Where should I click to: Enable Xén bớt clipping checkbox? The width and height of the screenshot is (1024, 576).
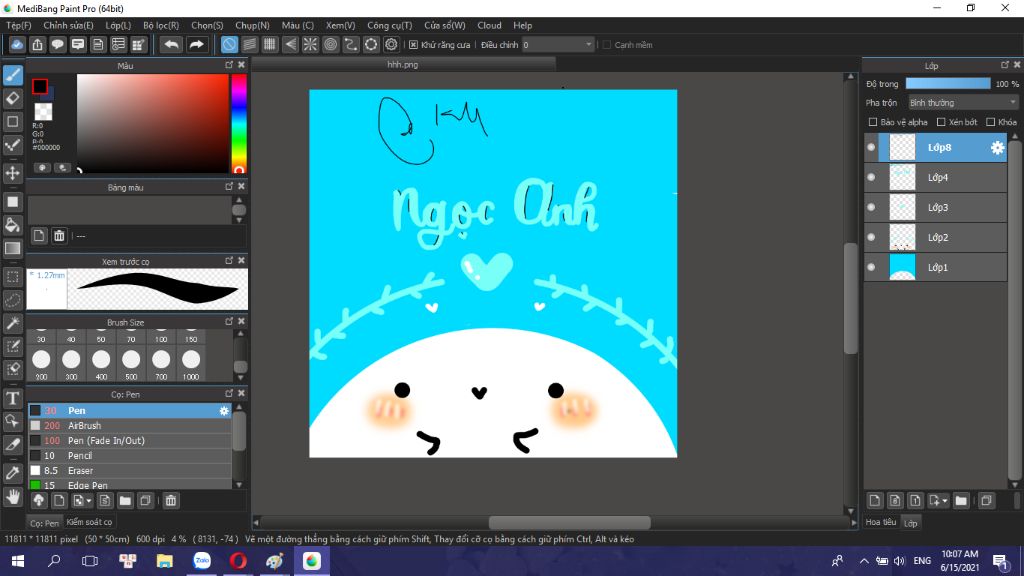point(941,122)
